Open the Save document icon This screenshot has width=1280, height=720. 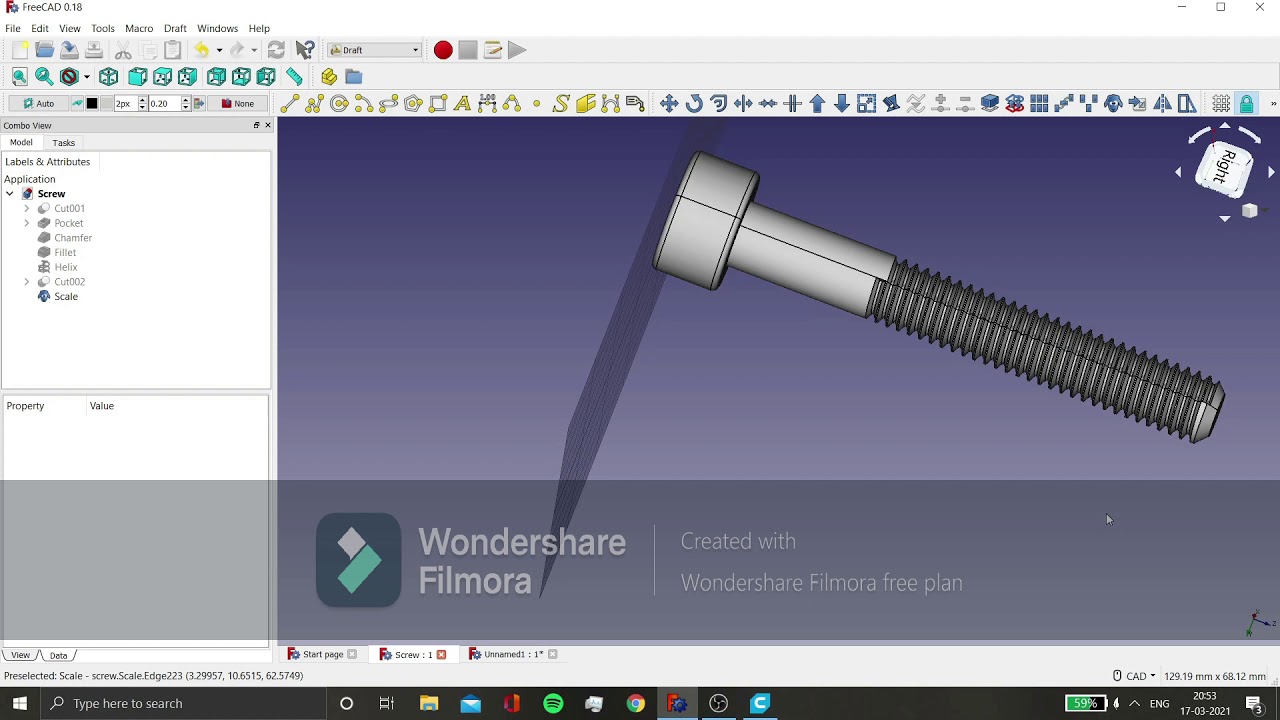click(x=69, y=50)
